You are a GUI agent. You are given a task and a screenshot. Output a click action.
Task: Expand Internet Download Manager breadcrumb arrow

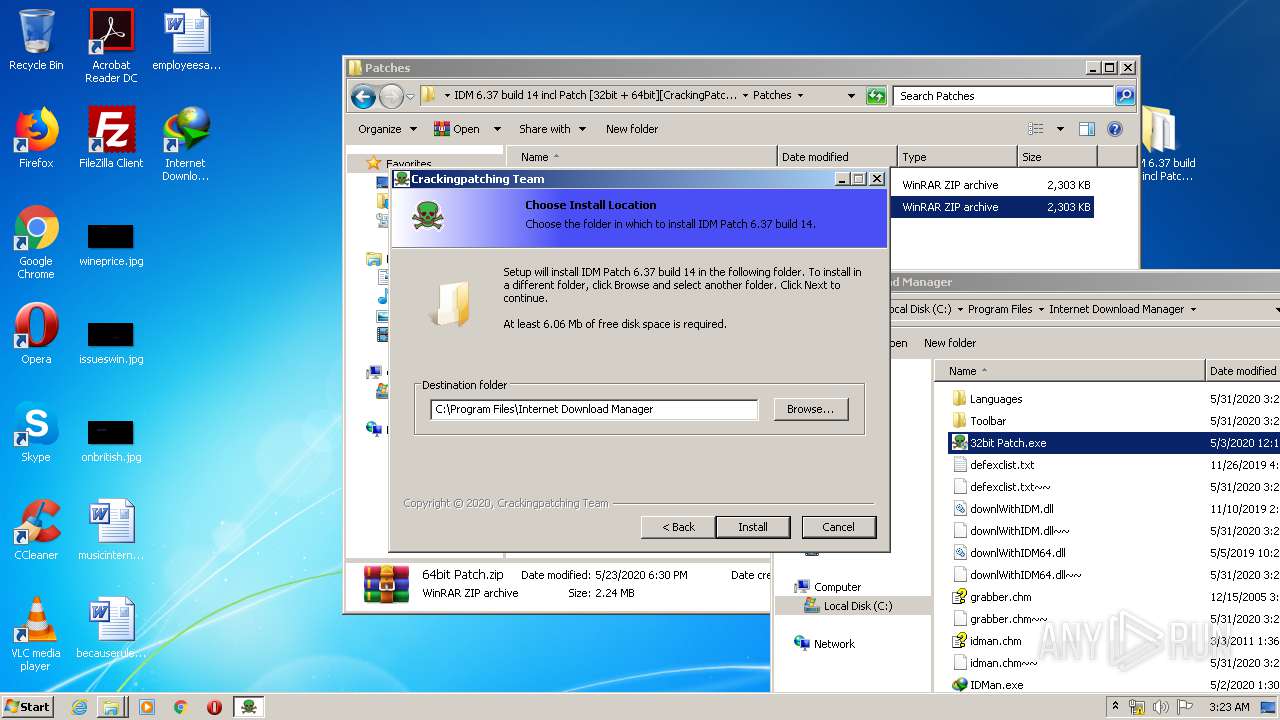[x=1193, y=310]
